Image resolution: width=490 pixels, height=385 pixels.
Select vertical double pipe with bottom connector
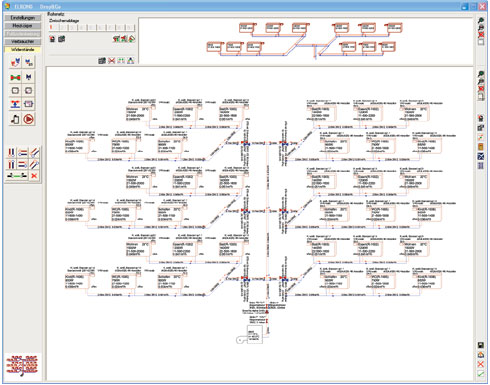(x=11, y=153)
